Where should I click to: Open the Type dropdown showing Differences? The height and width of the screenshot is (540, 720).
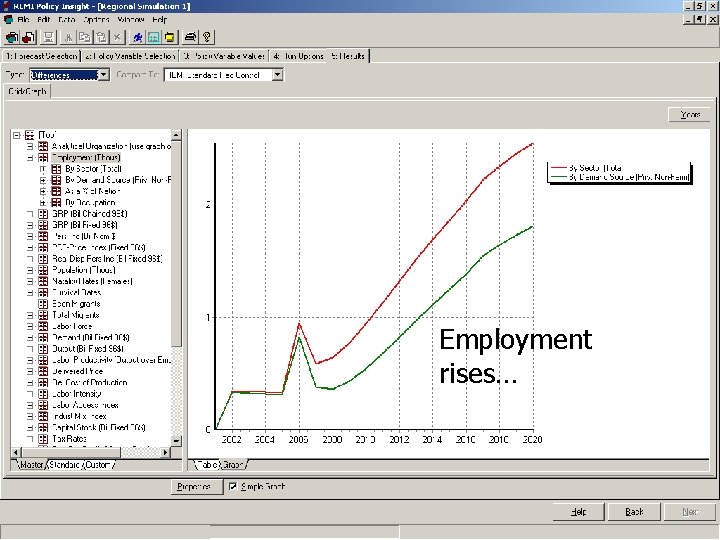click(104, 75)
